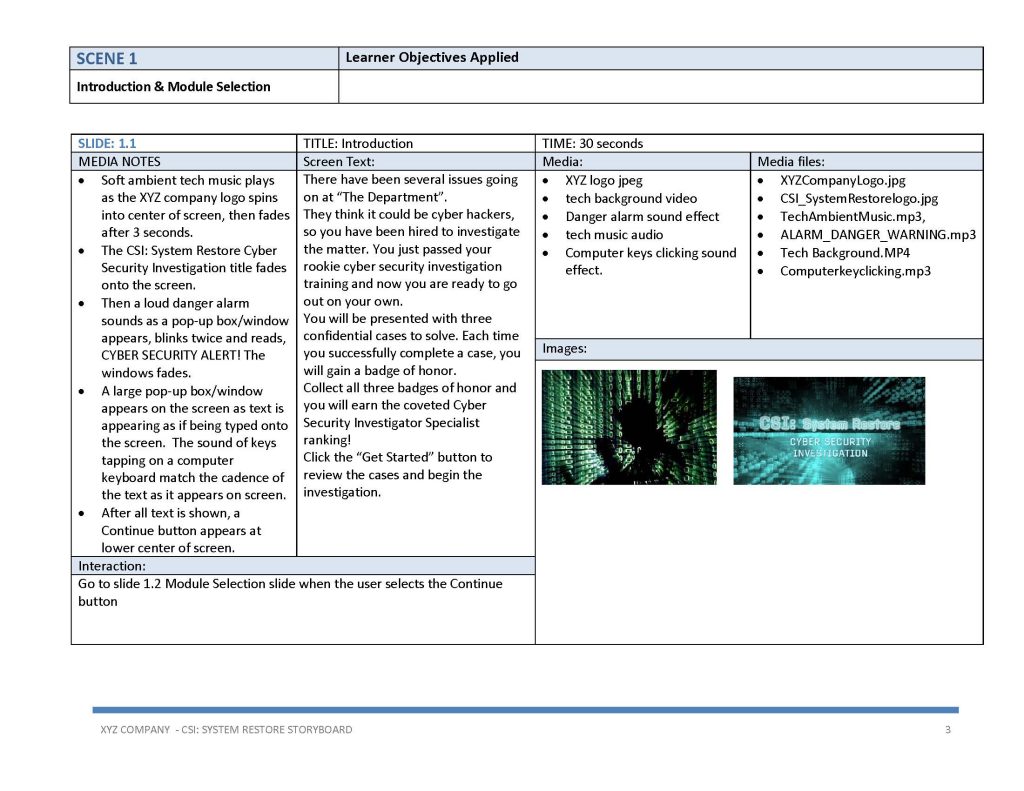Click the MEDIA NOTES column header
This screenshot has height=791, width=1024.
[x=119, y=161]
